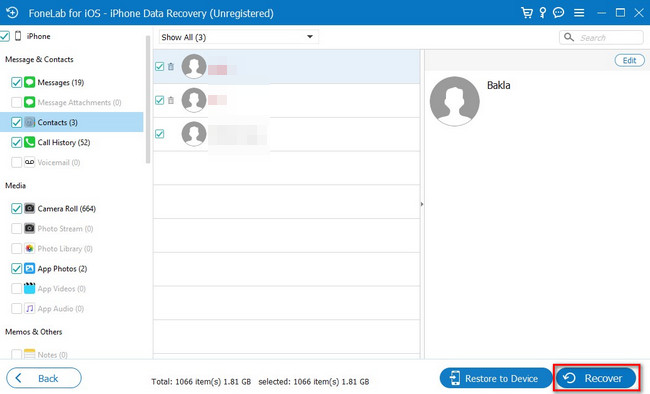Click the FoneLab logo icon in the title bar
Screen dimensions: 650x394
pyautogui.click(x=12, y=13)
